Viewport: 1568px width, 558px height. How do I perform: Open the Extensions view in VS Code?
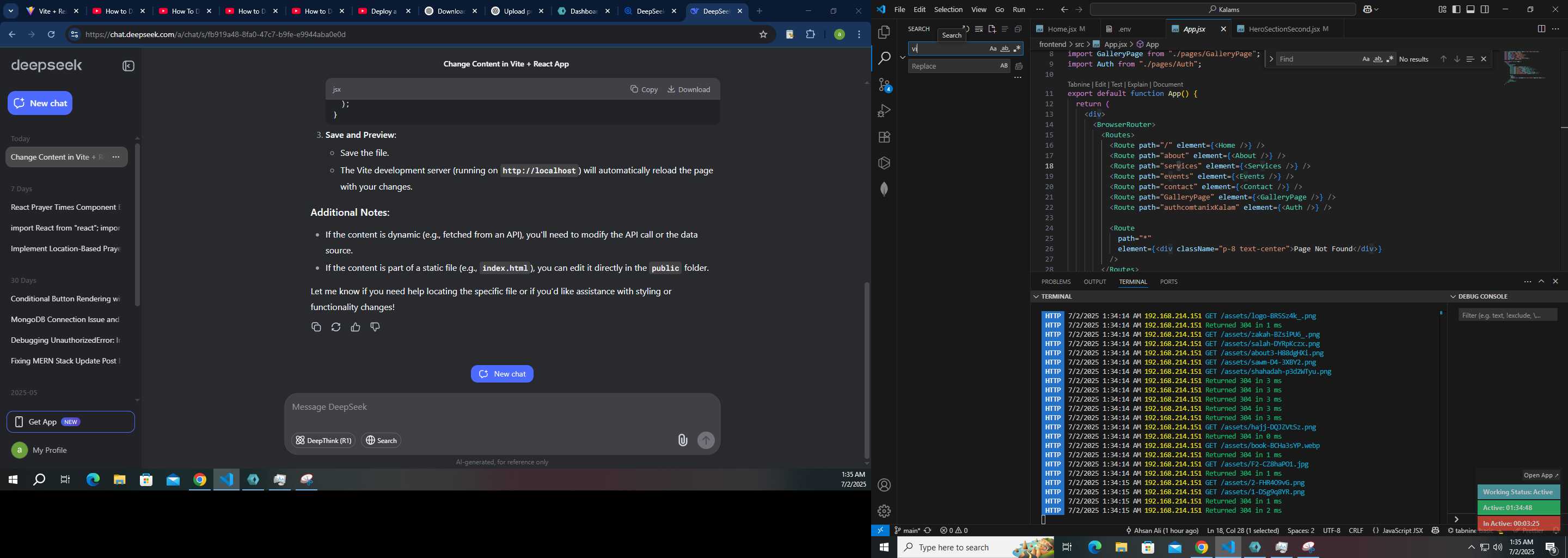[x=884, y=137]
